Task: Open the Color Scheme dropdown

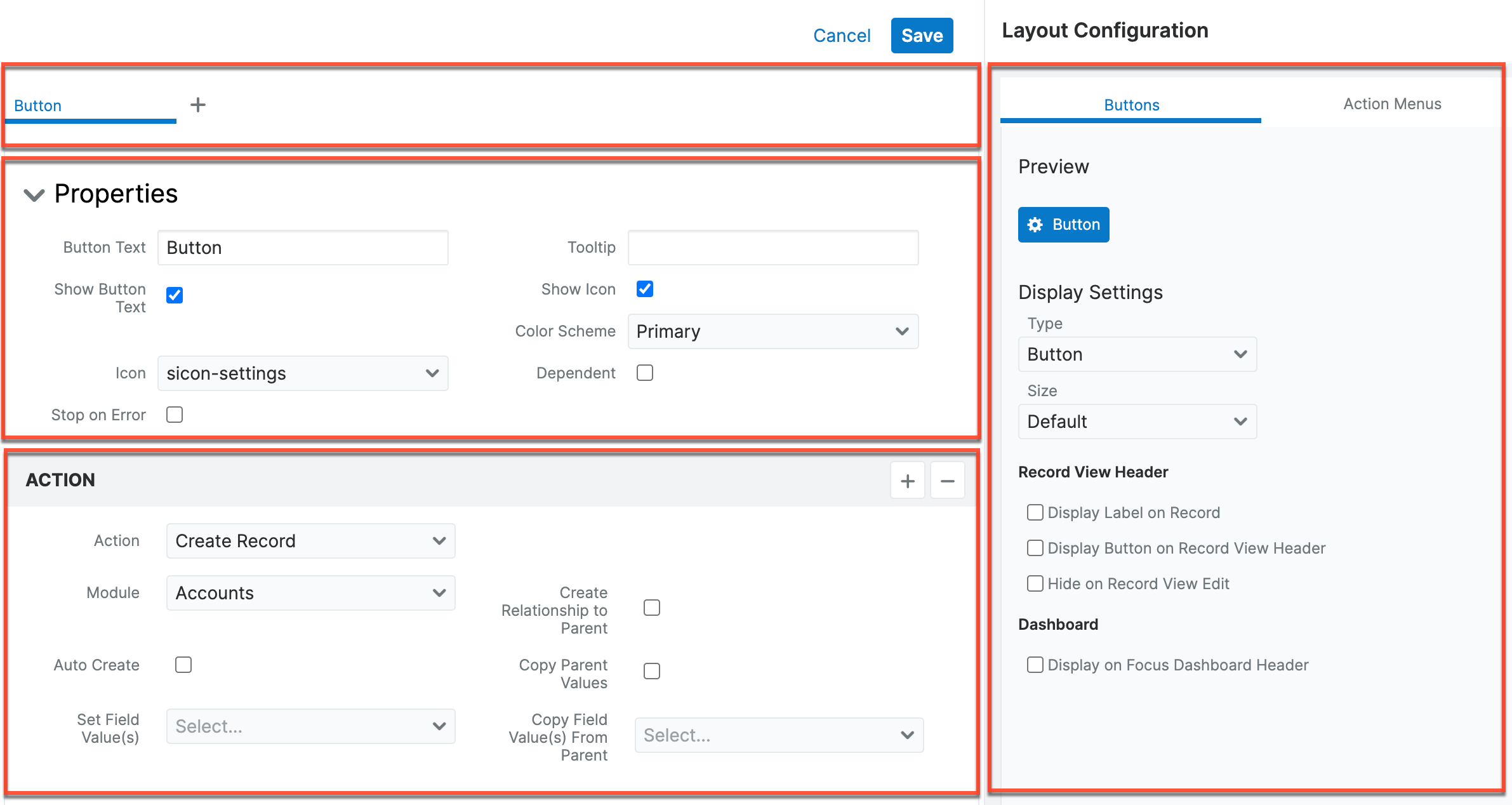Action: [x=773, y=331]
